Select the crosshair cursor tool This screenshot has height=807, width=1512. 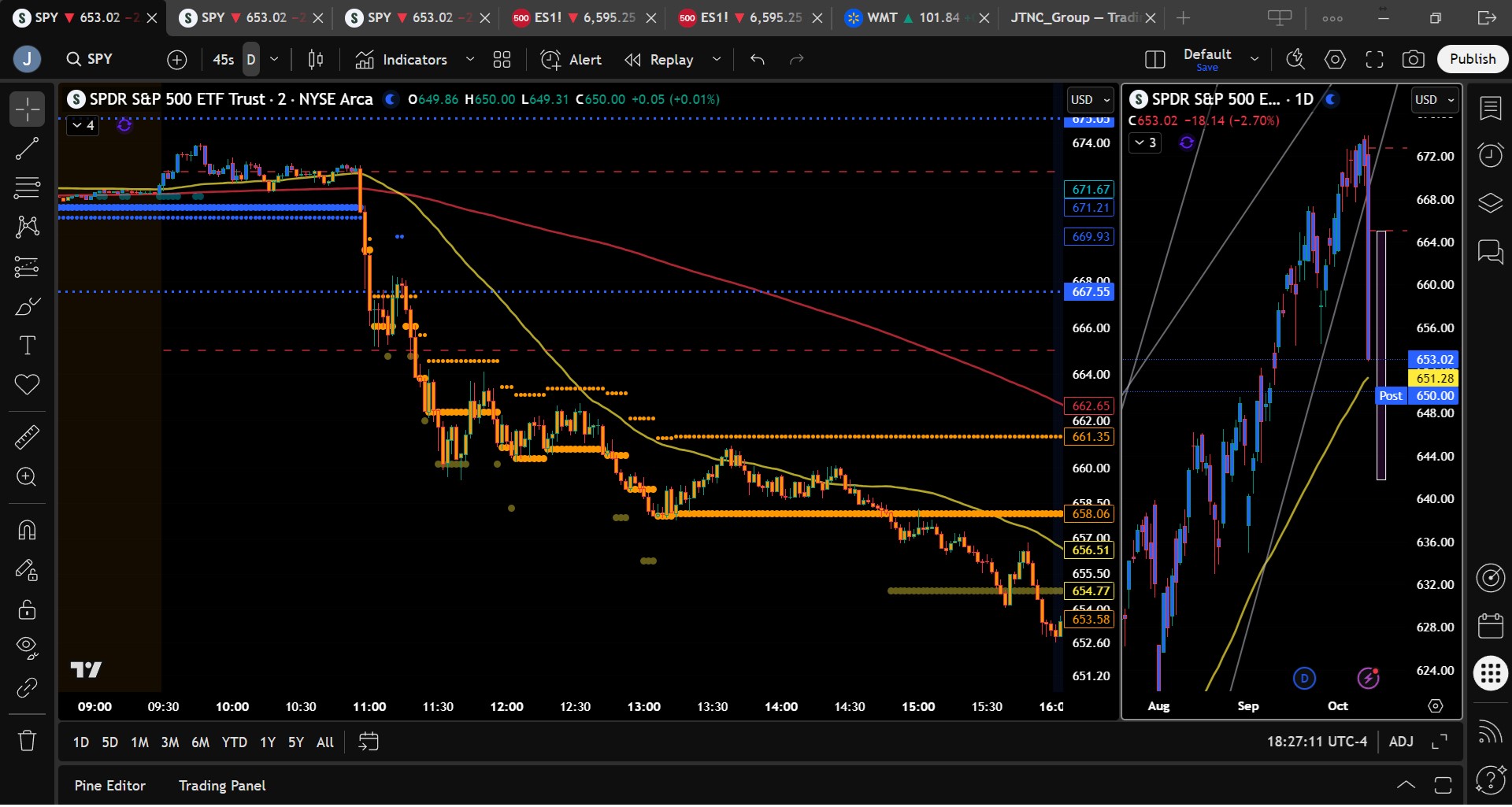(27, 109)
